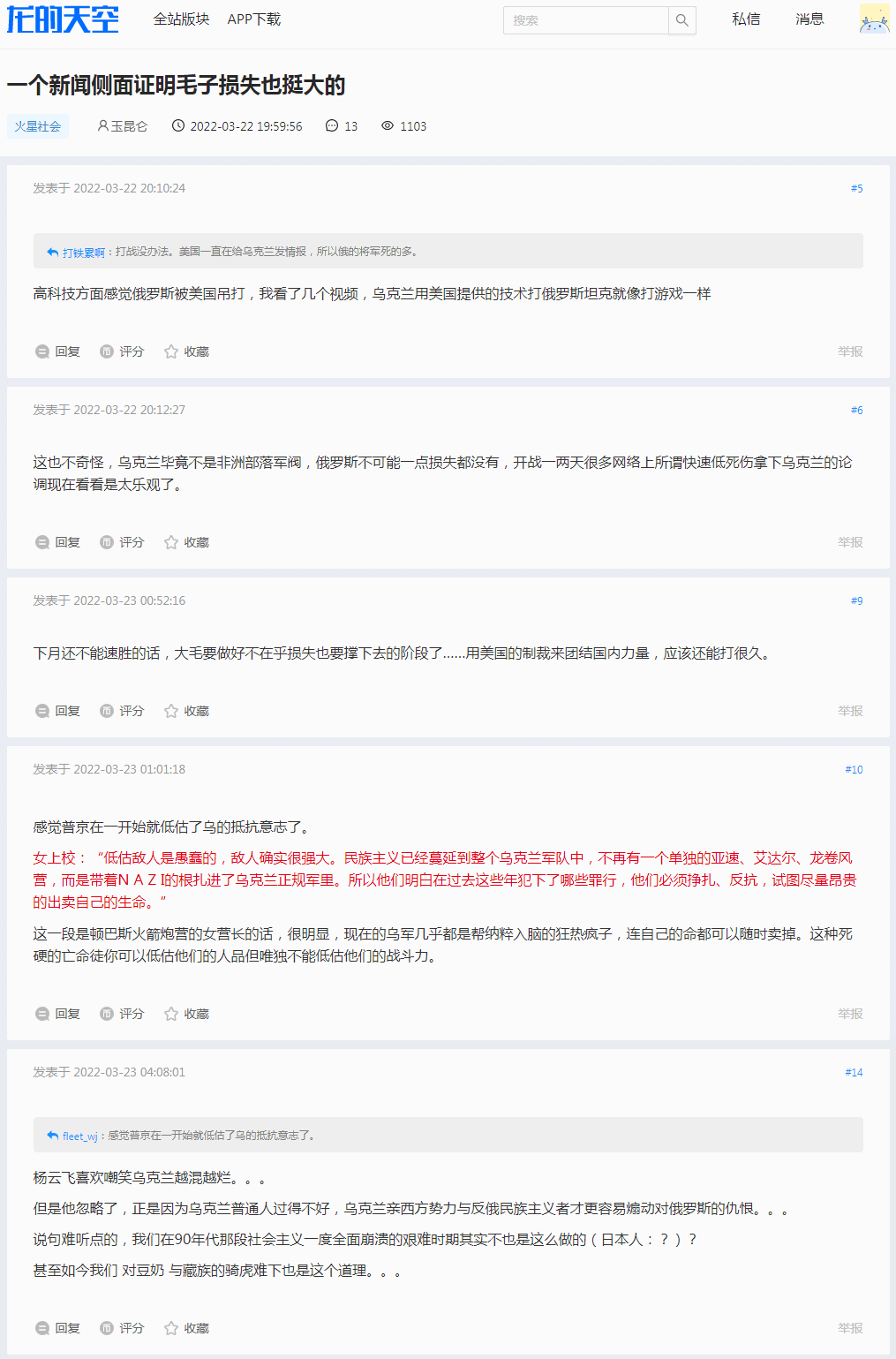Report (举报) post #14

click(850, 1328)
